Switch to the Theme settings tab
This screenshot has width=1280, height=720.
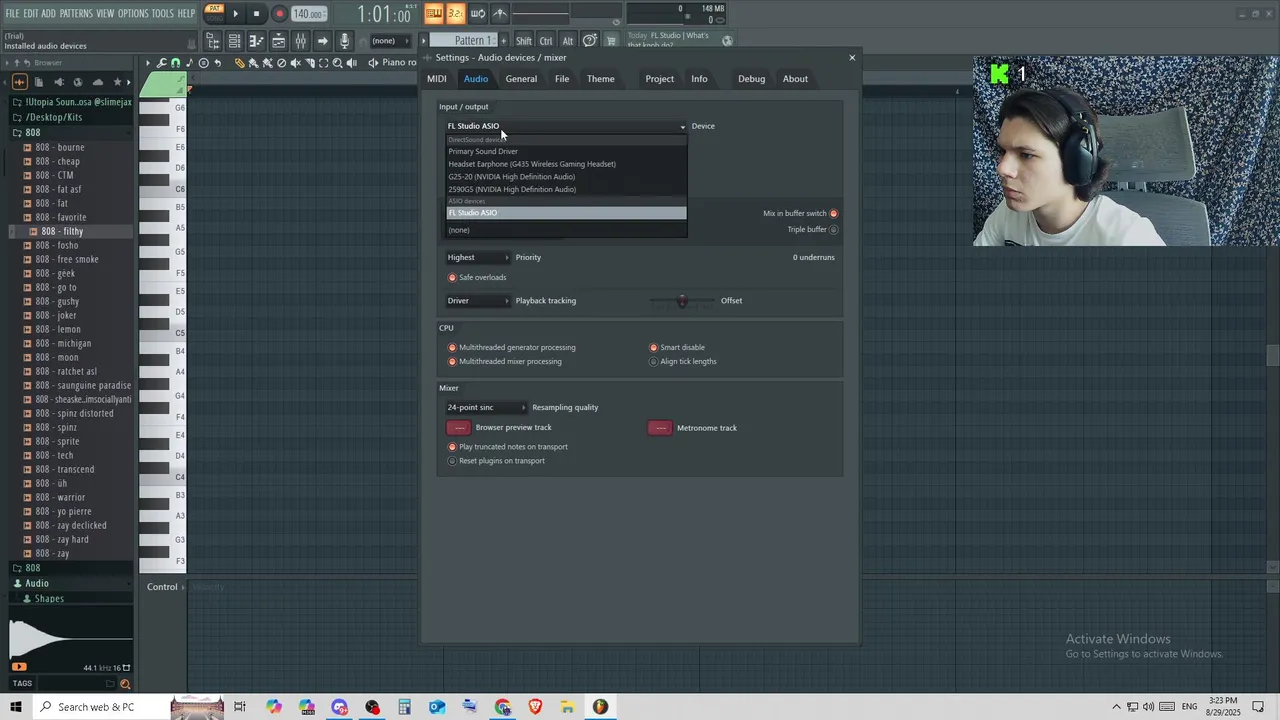[x=601, y=79]
